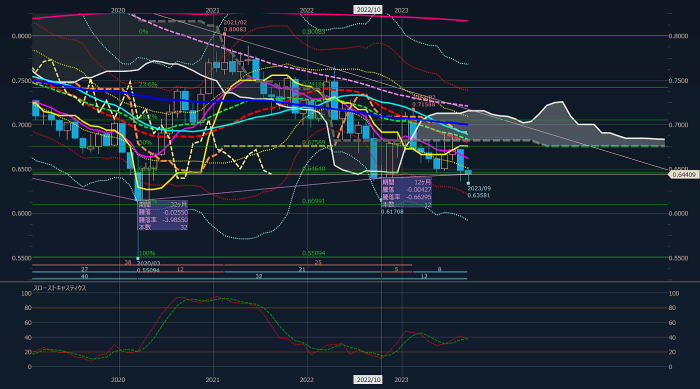
Task: Click the green 0.60991 level label
Action: pos(313,201)
